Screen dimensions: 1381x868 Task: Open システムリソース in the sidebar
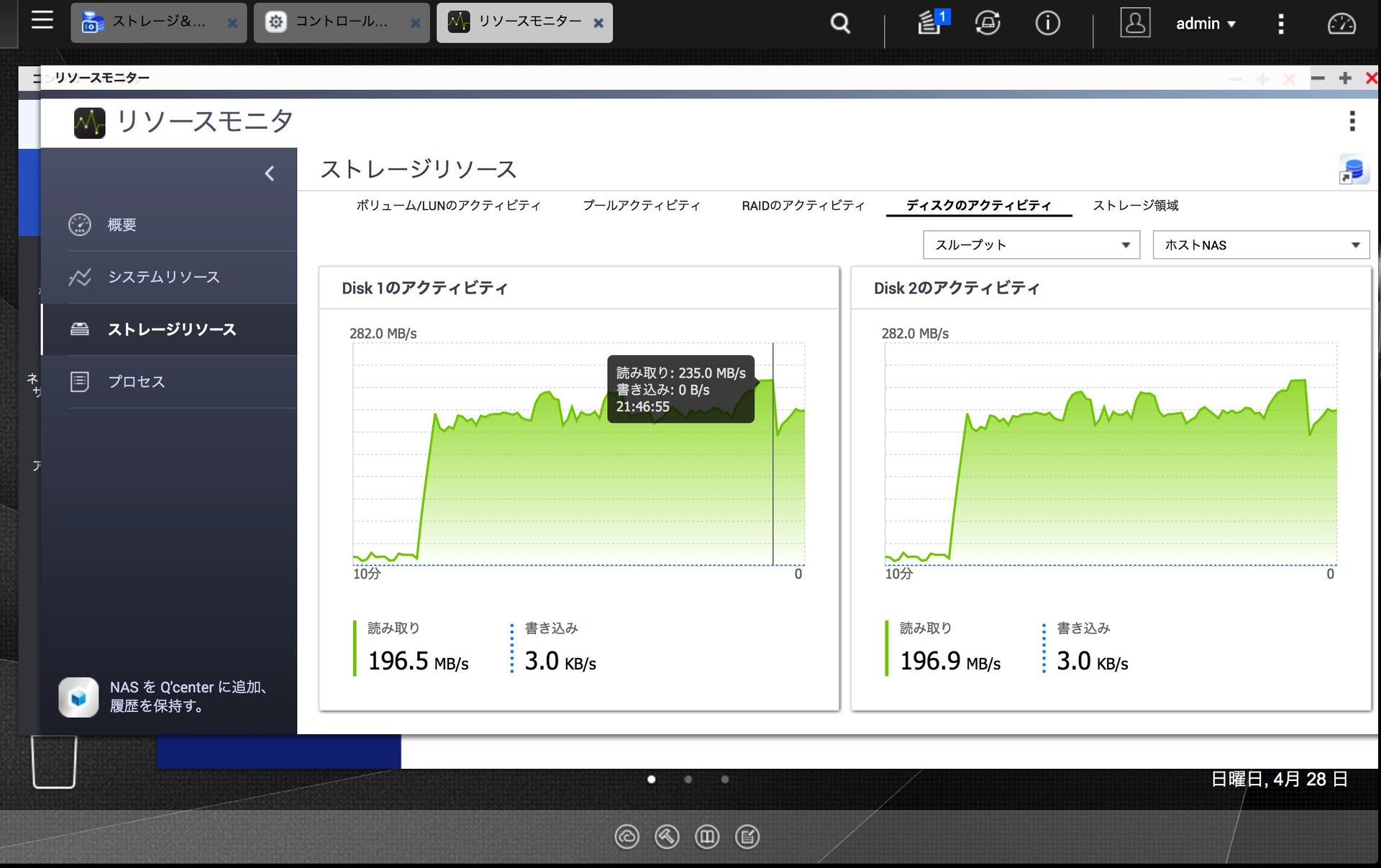pyautogui.click(x=169, y=278)
